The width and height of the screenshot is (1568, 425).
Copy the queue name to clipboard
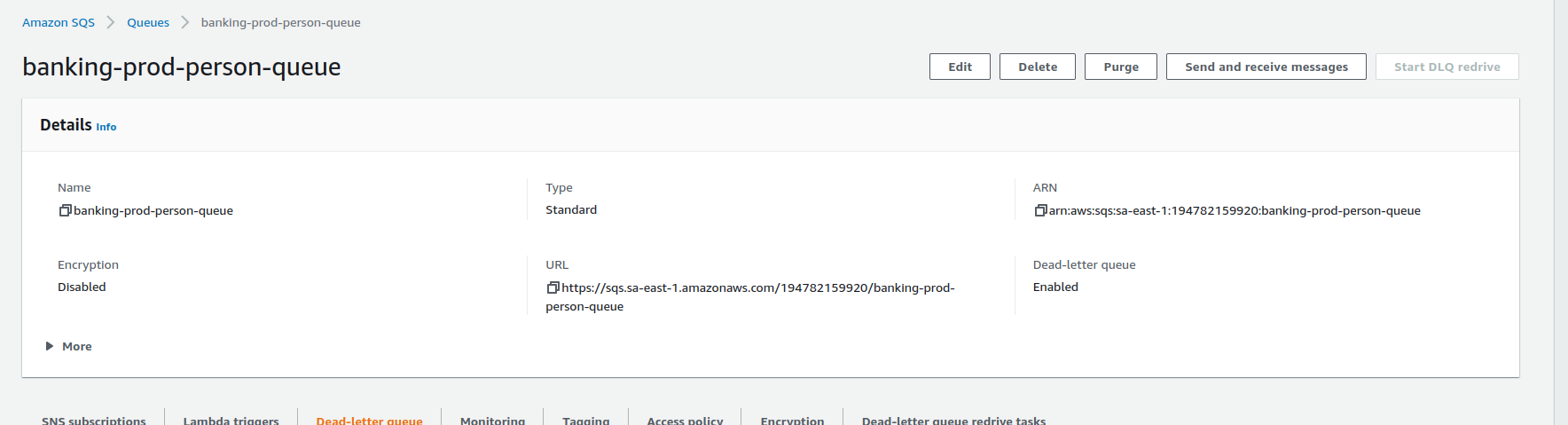[65, 211]
